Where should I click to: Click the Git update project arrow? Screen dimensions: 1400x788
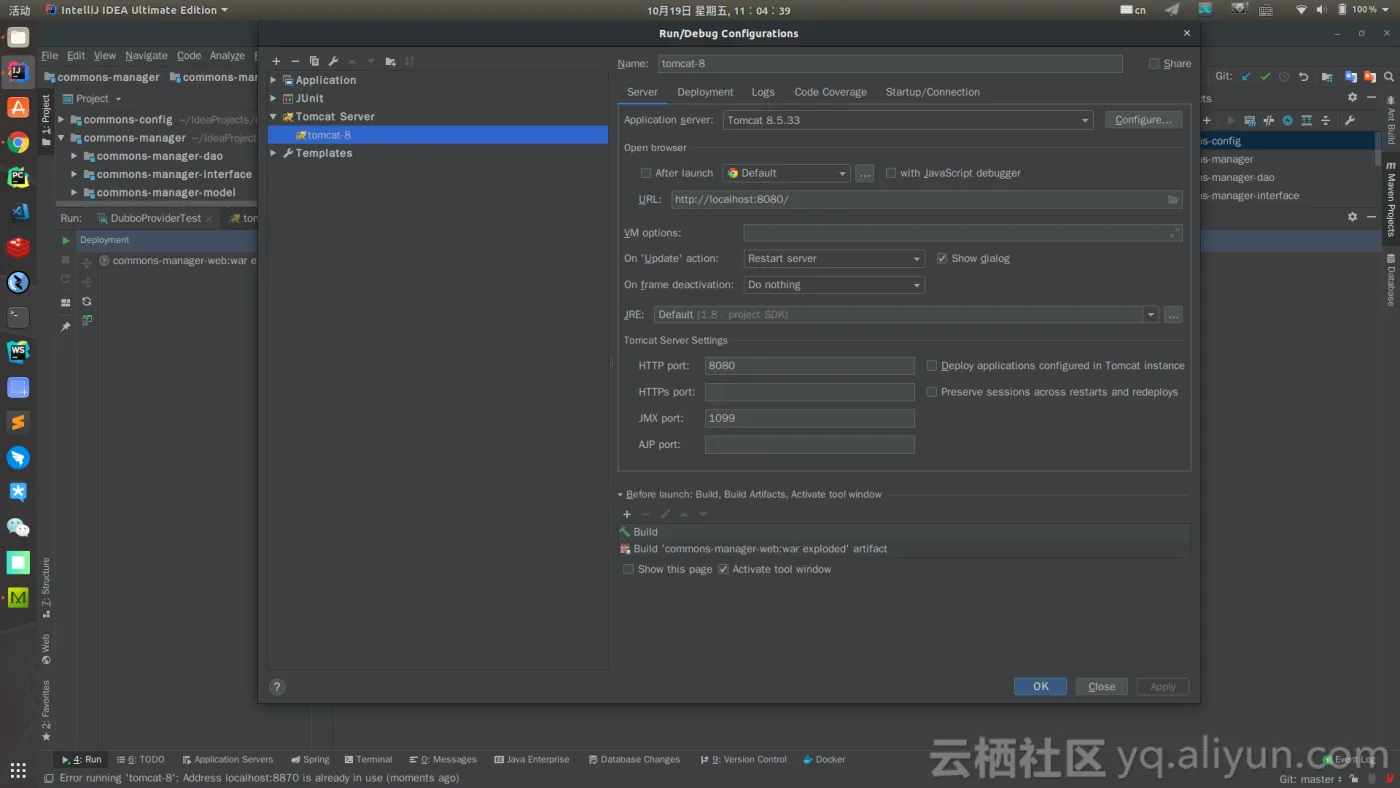point(1246,76)
